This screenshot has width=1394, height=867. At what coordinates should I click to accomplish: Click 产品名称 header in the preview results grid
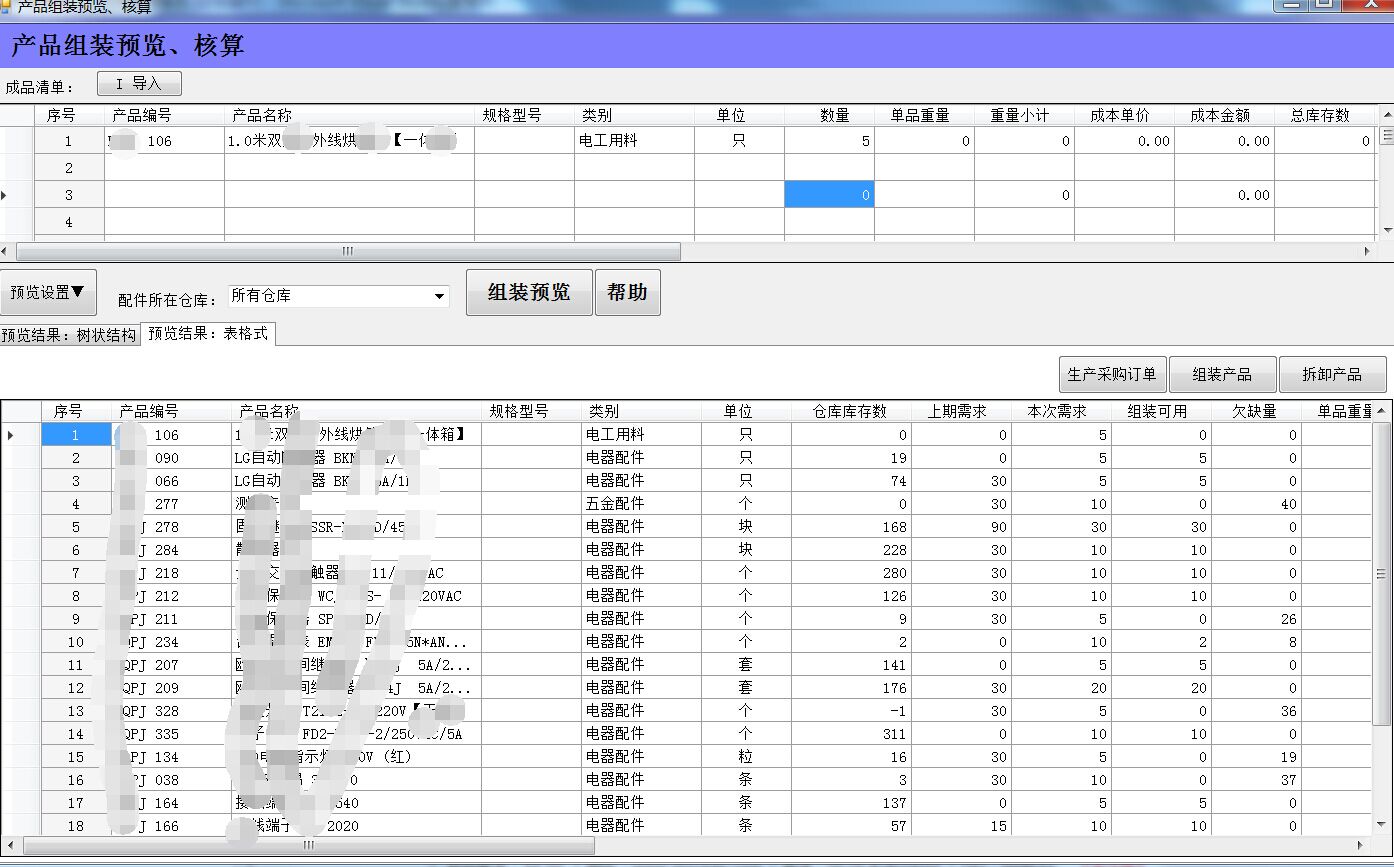(356, 412)
